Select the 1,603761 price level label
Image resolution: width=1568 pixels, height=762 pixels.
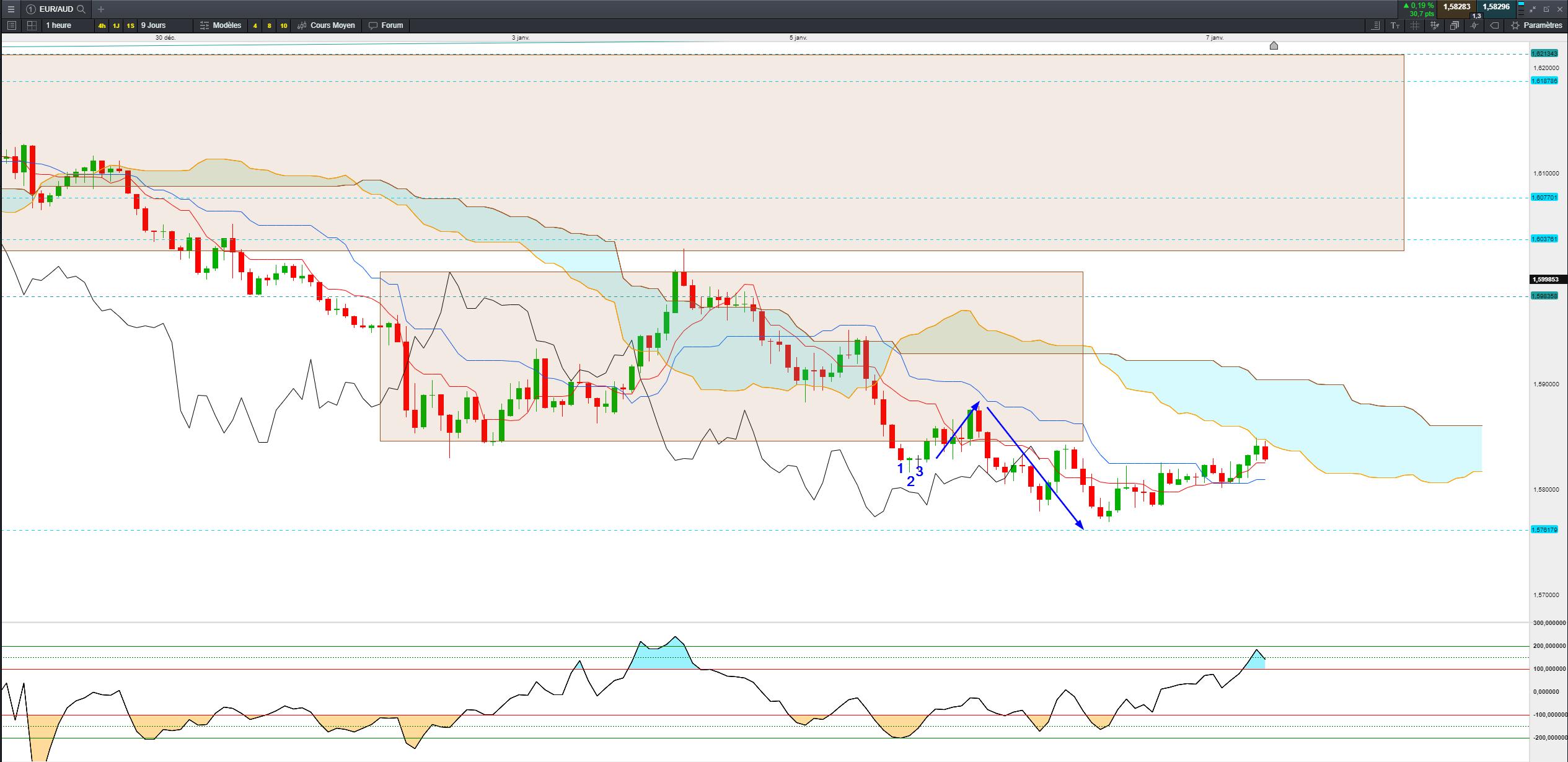coord(1544,239)
